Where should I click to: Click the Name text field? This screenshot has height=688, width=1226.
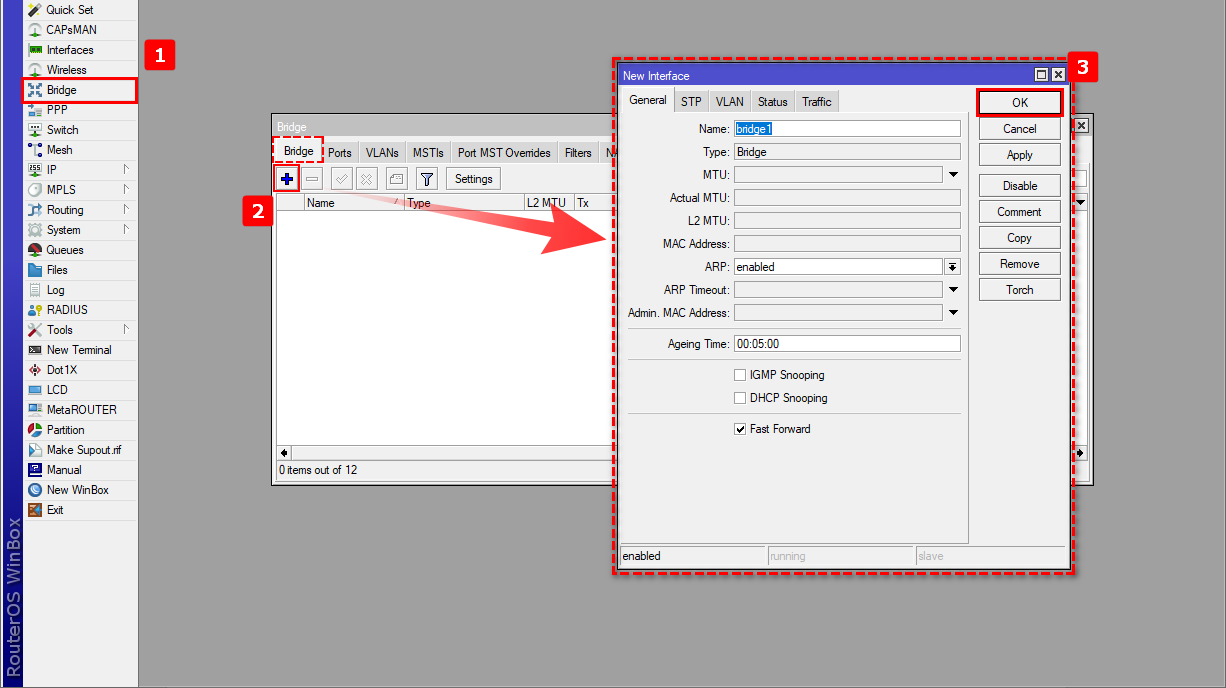tap(846, 129)
